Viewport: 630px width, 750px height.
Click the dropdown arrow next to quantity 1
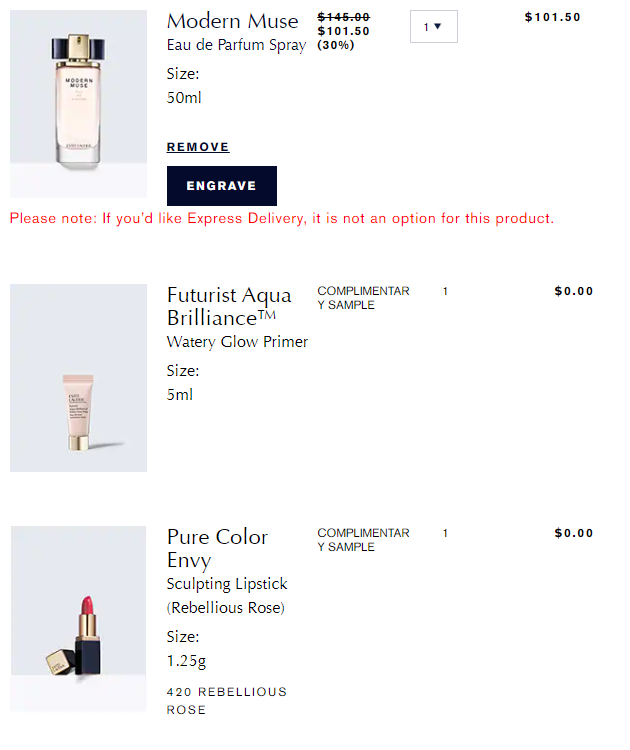coord(437,27)
